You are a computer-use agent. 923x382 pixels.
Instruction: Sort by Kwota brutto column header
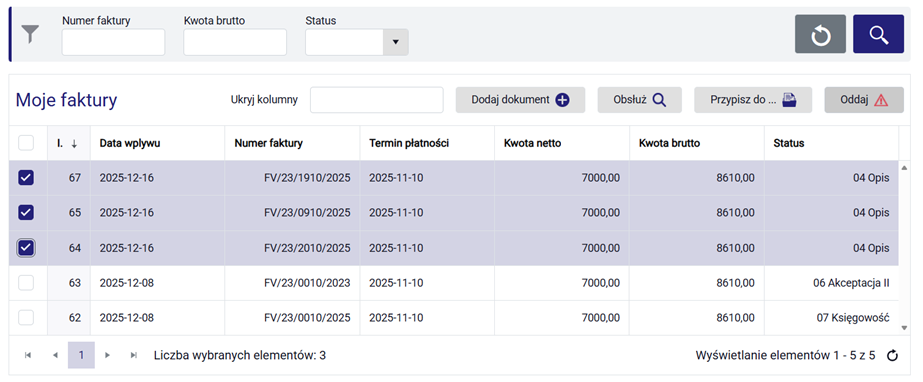click(696, 143)
